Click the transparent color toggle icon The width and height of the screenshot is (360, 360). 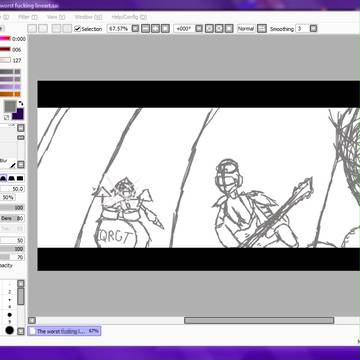(6, 117)
